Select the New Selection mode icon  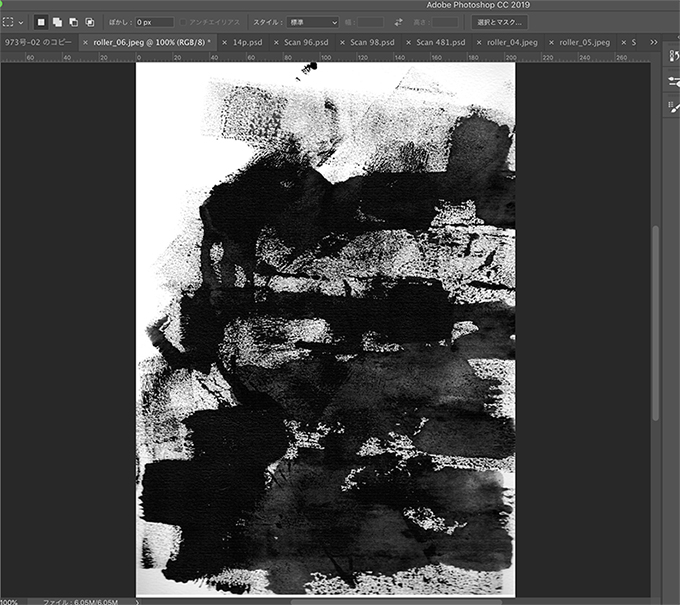[x=41, y=21]
